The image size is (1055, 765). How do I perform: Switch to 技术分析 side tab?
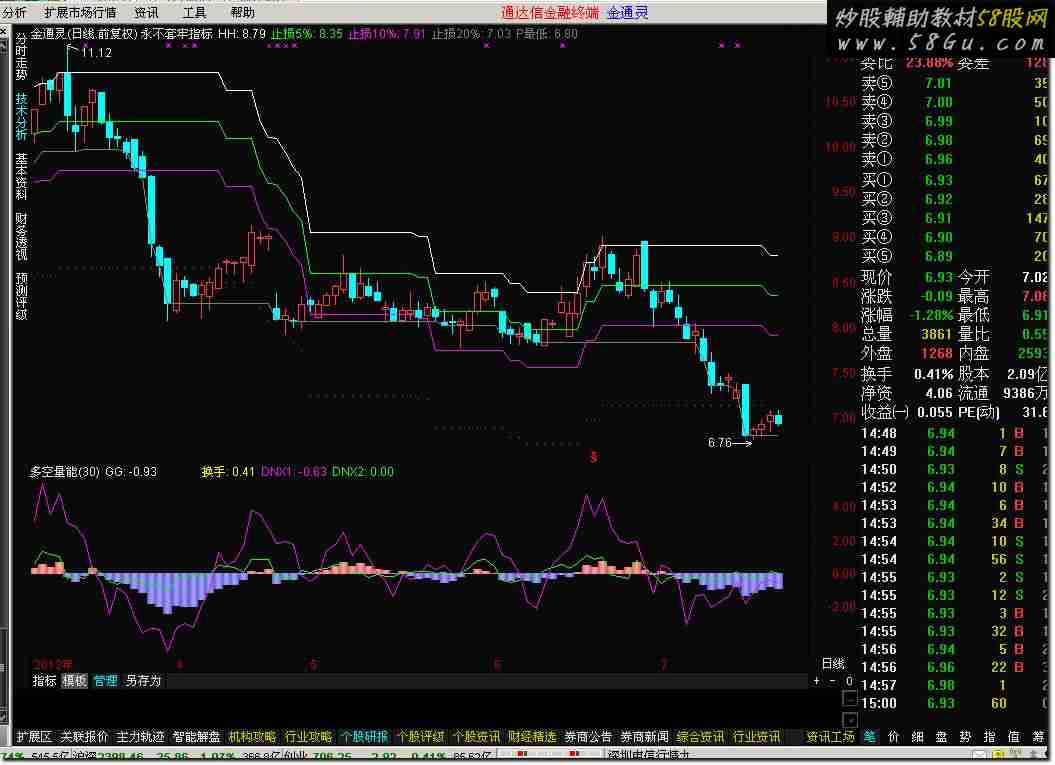coord(21,116)
